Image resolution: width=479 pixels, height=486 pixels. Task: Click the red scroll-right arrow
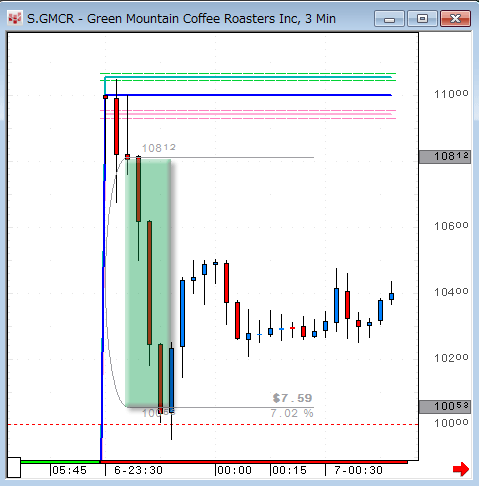pos(461,469)
